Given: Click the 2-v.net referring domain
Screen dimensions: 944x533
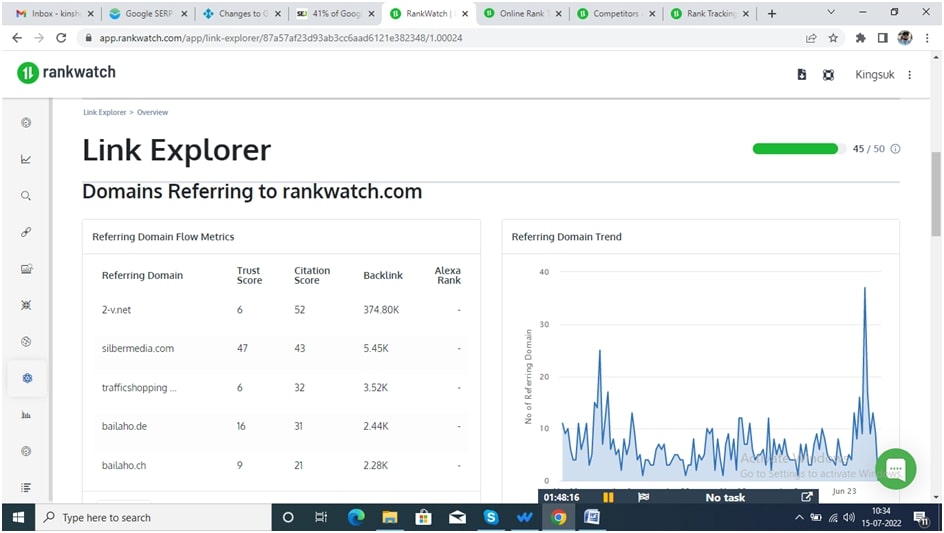Looking at the screenshot, I should (116, 310).
